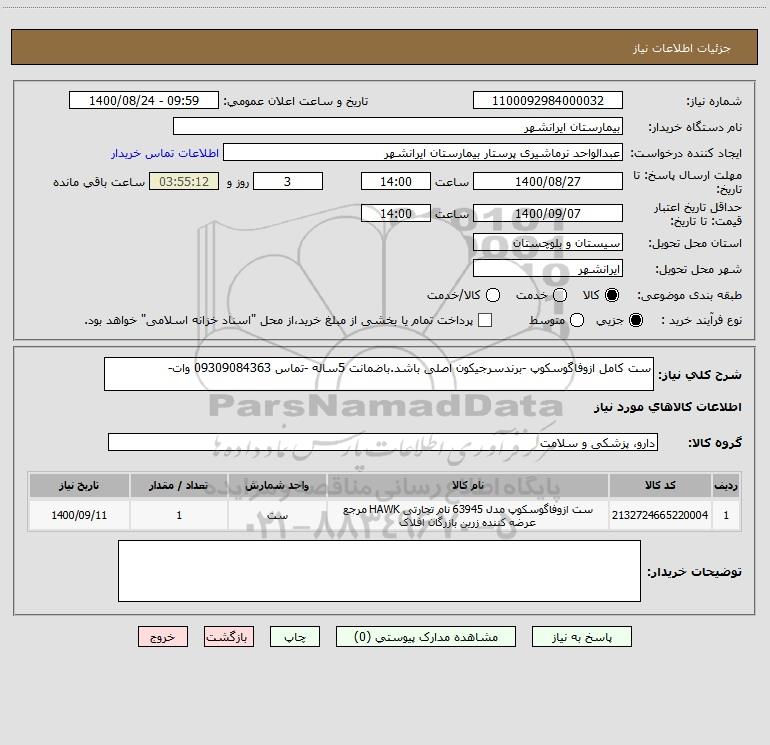Click the request creator field عبدالواحد نرماشیری
This screenshot has height=745, width=770.
pos(423,152)
